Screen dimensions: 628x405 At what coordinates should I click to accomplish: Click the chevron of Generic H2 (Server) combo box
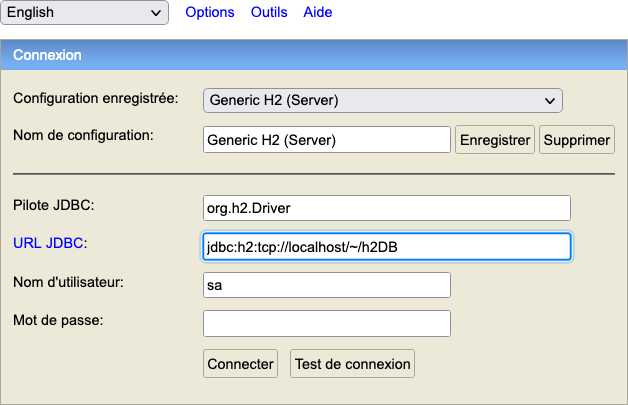click(550, 101)
